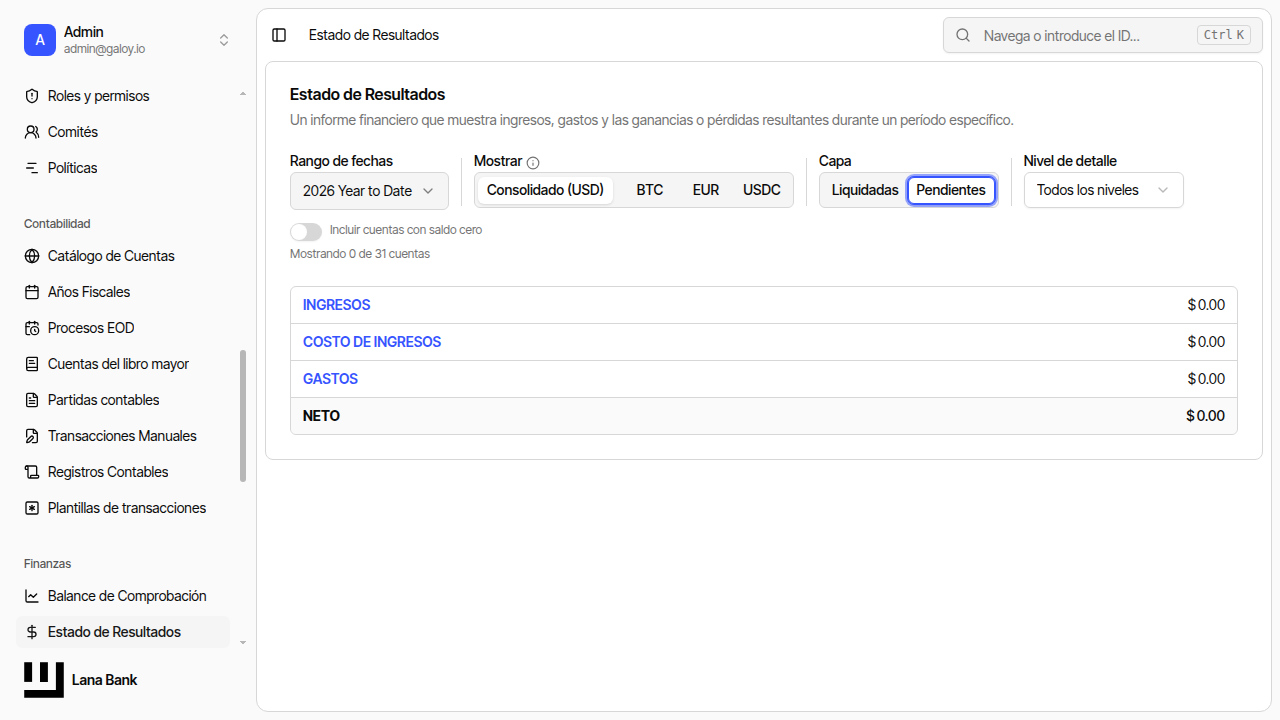Screen dimensions: 1280x720
Task: Click the document icon for Cuentas del libro mayor
Action: [x=32, y=364]
